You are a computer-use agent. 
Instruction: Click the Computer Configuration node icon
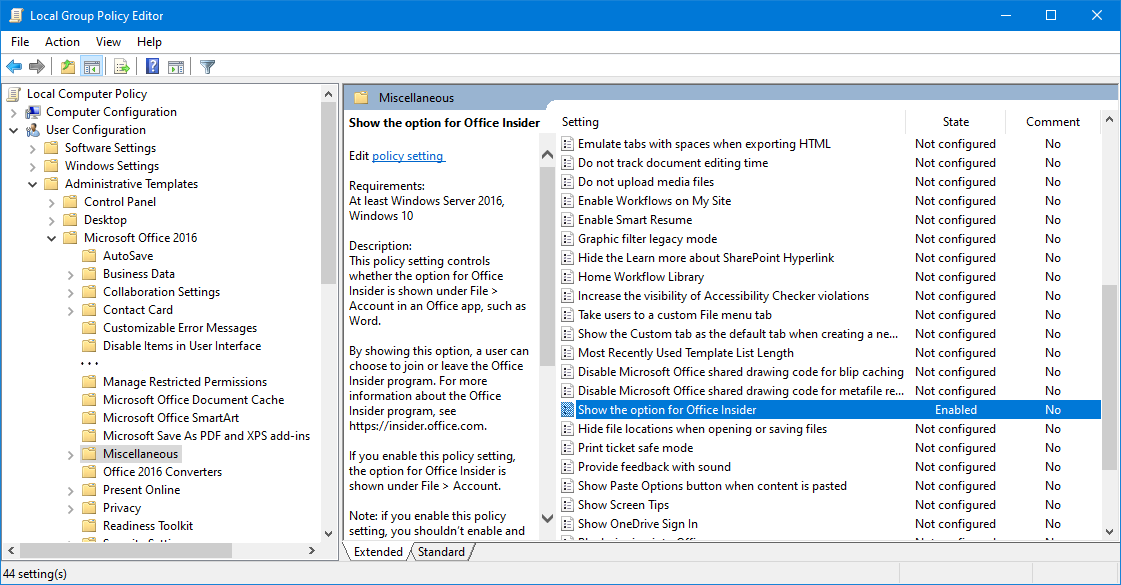point(33,112)
